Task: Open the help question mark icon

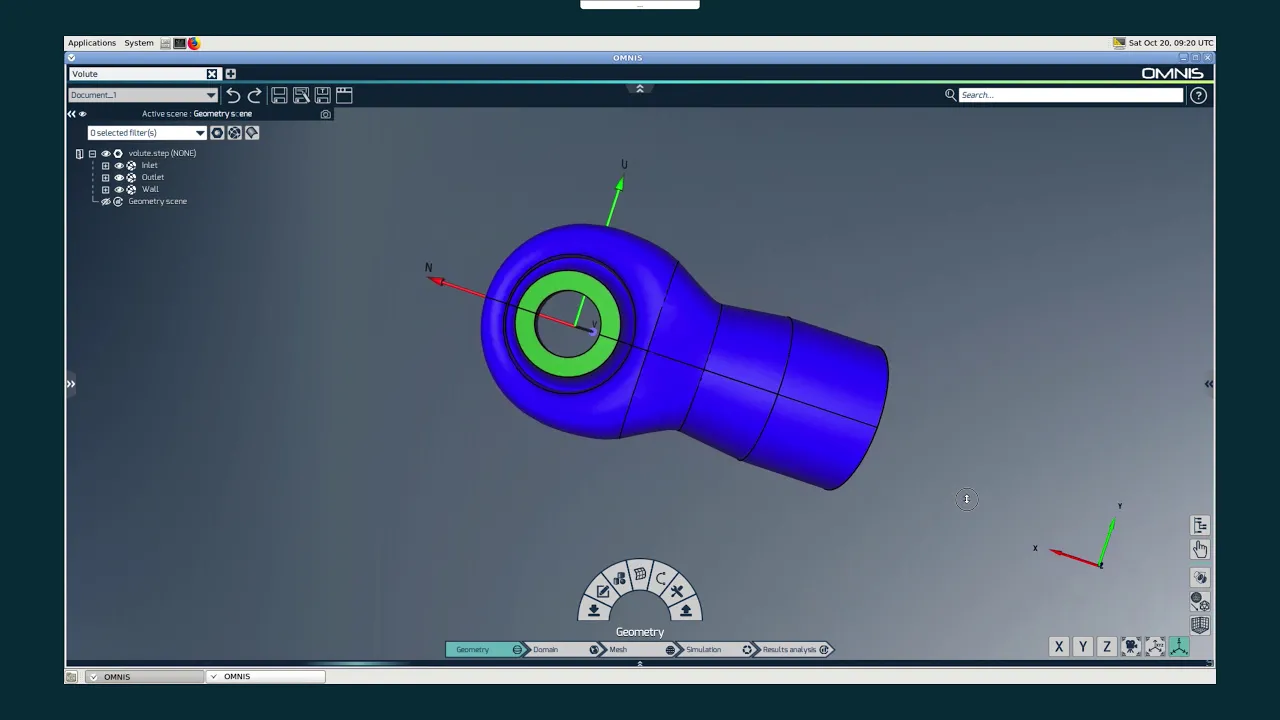Action: (1198, 95)
